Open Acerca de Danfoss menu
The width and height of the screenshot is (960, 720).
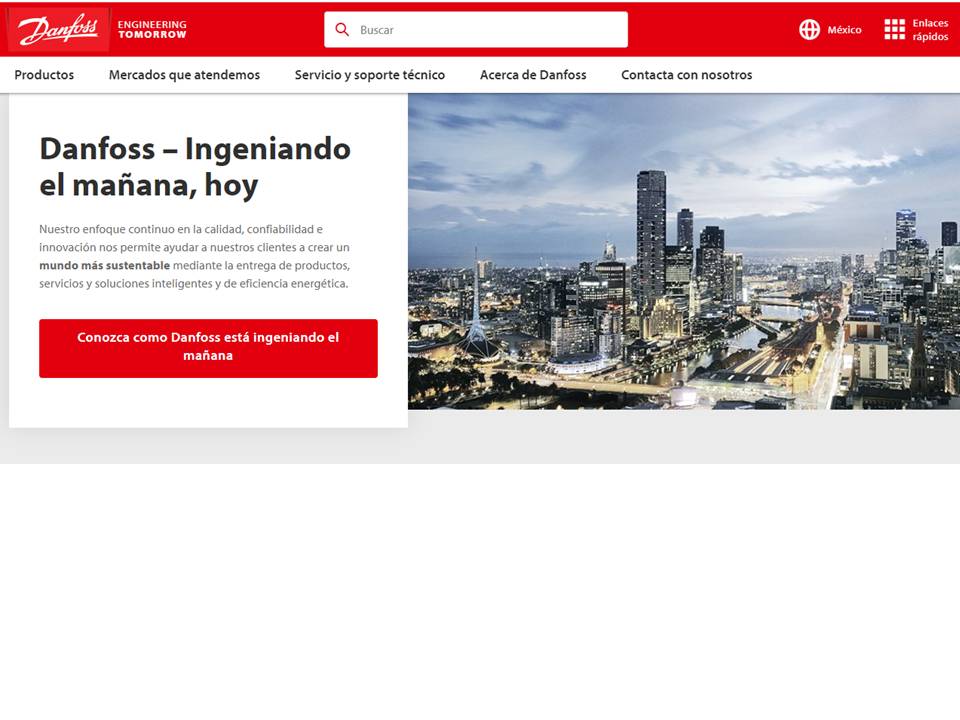click(533, 75)
